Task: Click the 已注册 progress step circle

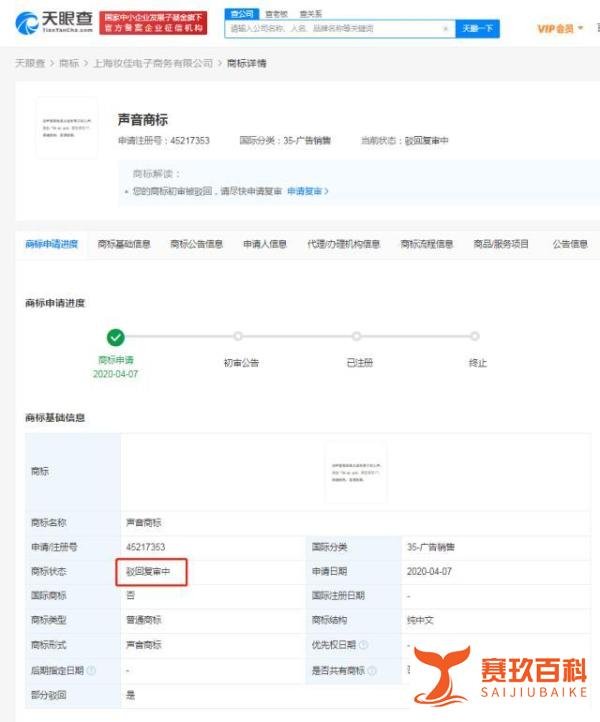Action: (356, 337)
